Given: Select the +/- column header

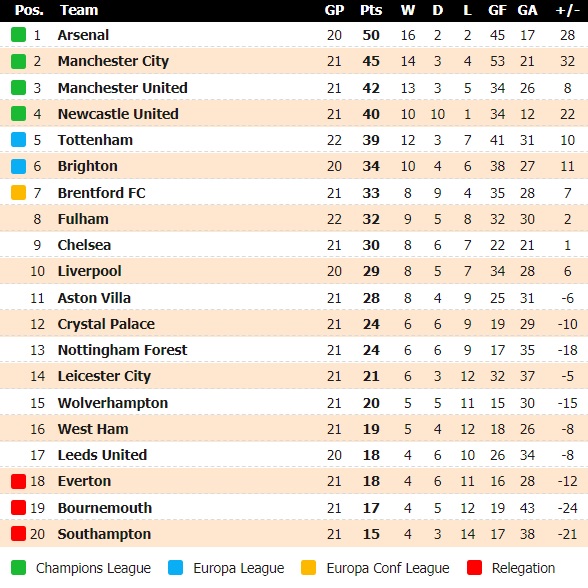Looking at the screenshot, I should tap(567, 10).
